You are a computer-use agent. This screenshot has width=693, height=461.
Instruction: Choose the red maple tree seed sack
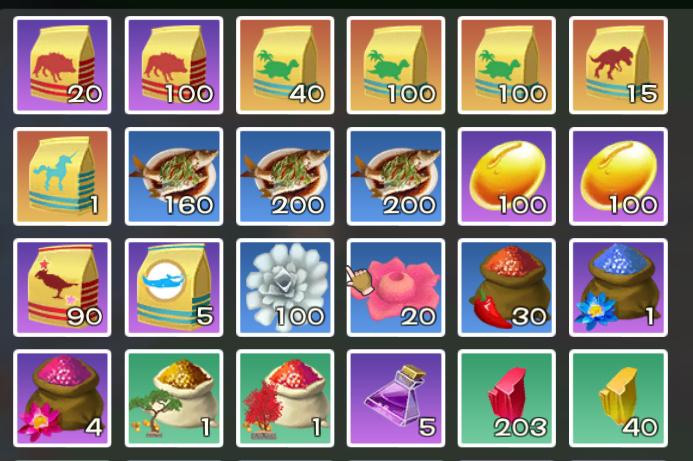[285, 399]
